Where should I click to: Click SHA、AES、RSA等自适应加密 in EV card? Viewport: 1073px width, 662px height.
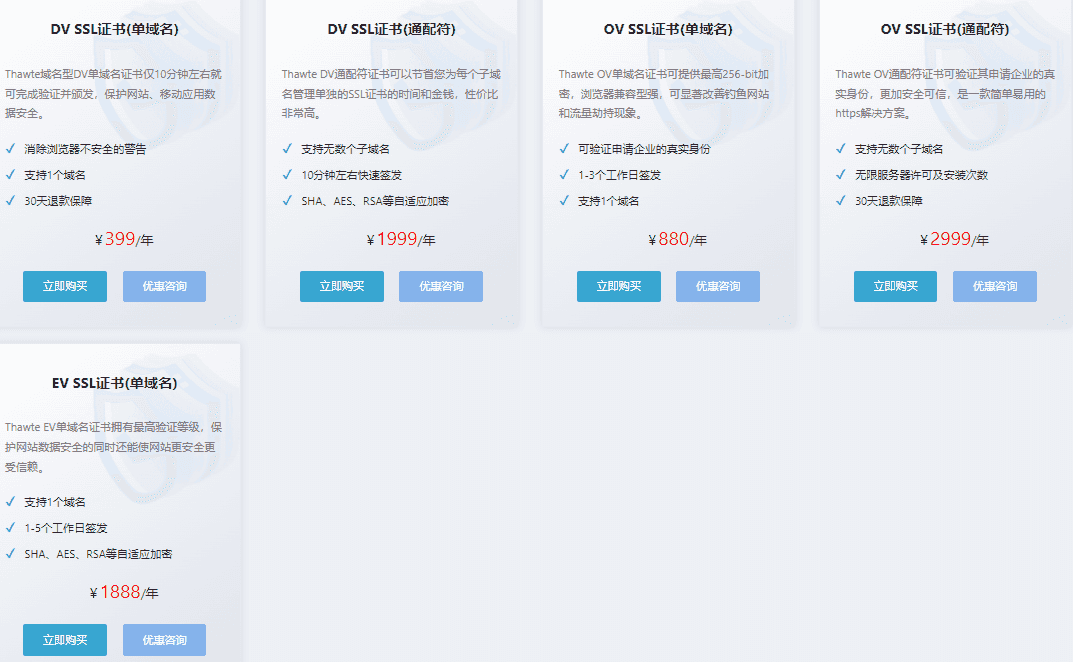[x=98, y=555]
